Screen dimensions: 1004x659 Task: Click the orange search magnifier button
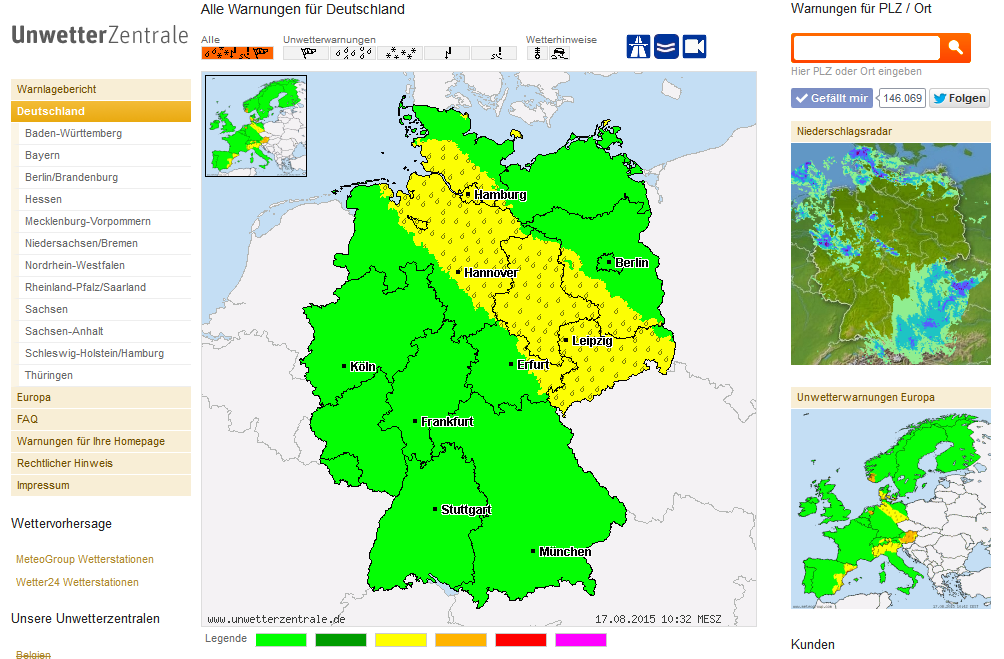tap(956, 47)
